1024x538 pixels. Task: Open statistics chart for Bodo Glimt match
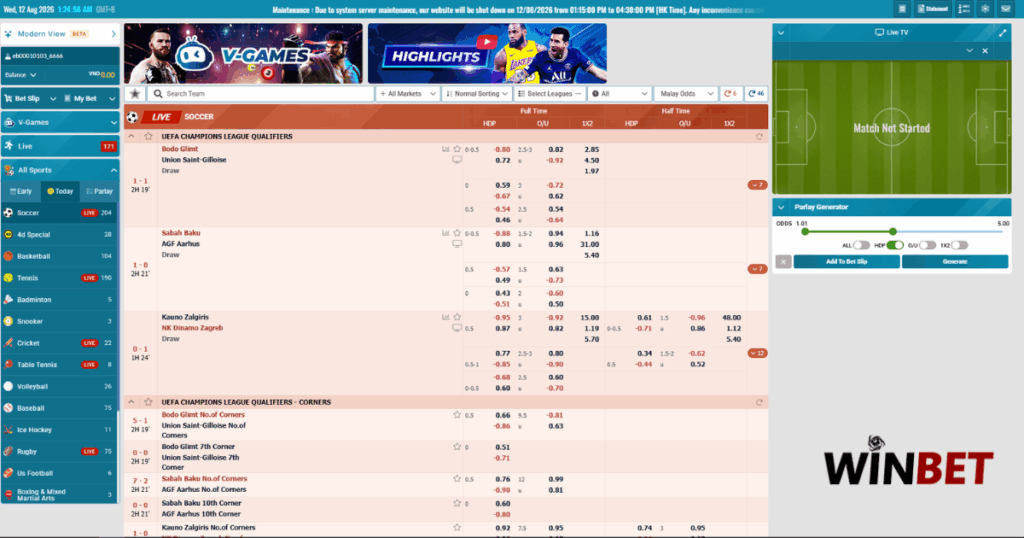(446, 150)
